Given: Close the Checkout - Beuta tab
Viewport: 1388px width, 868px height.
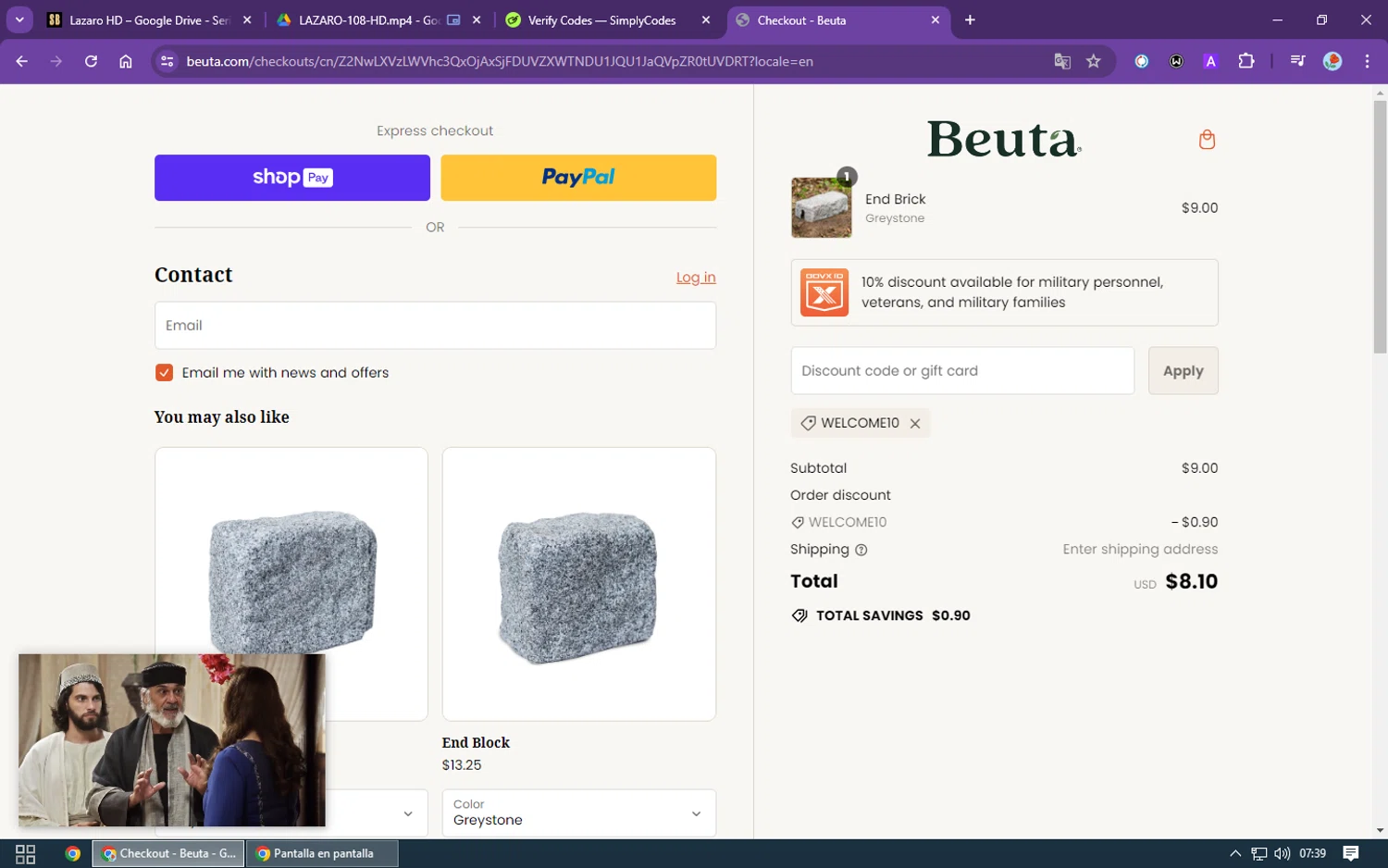Looking at the screenshot, I should (936, 19).
